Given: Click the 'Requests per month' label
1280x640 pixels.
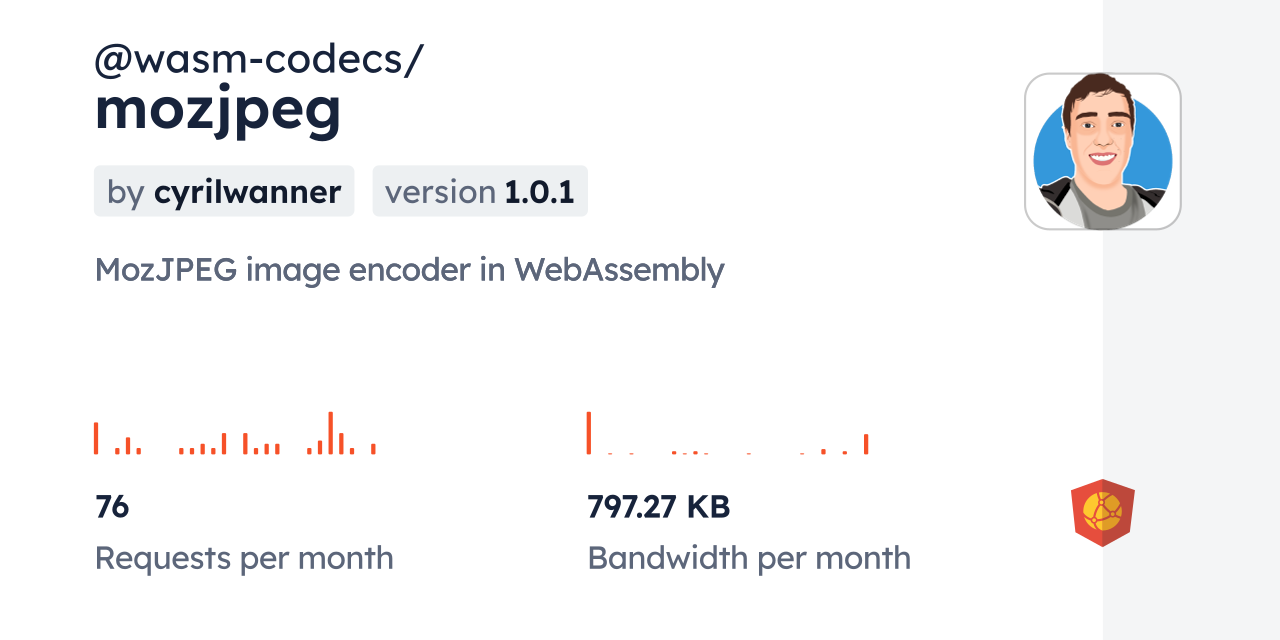Looking at the screenshot, I should coord(244,558).
